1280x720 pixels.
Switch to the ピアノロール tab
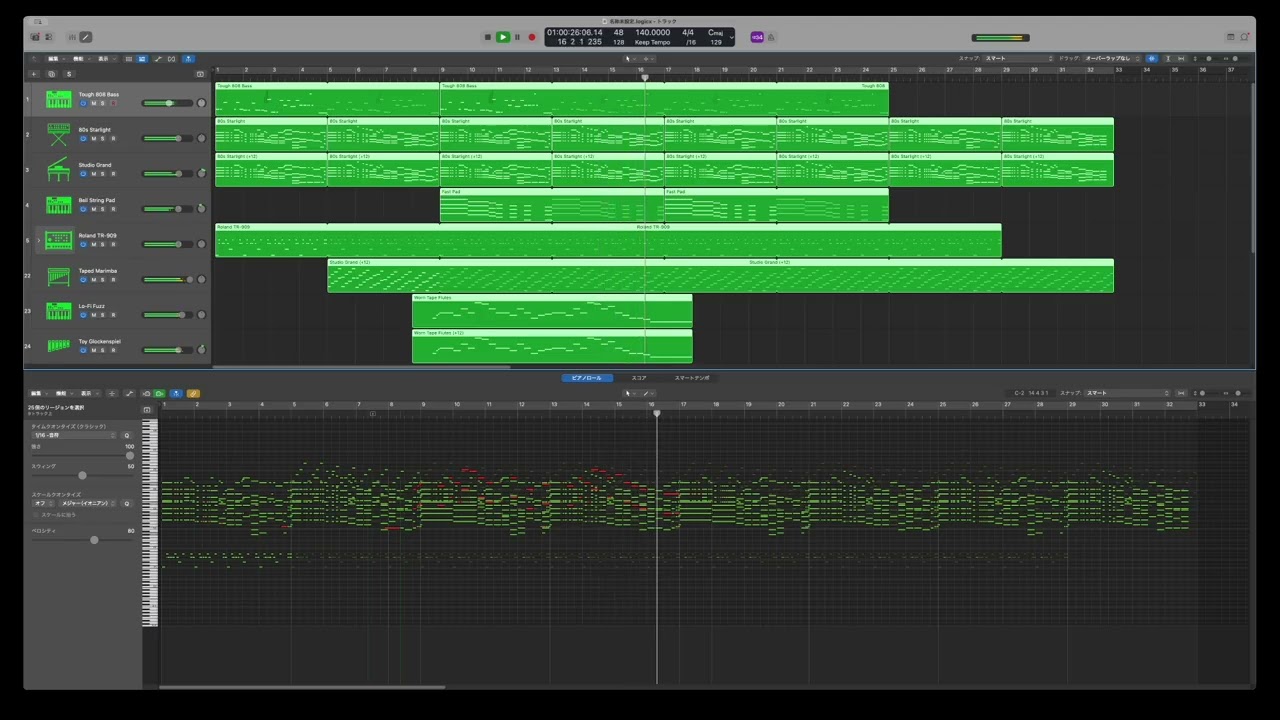(x=586, y=378)
